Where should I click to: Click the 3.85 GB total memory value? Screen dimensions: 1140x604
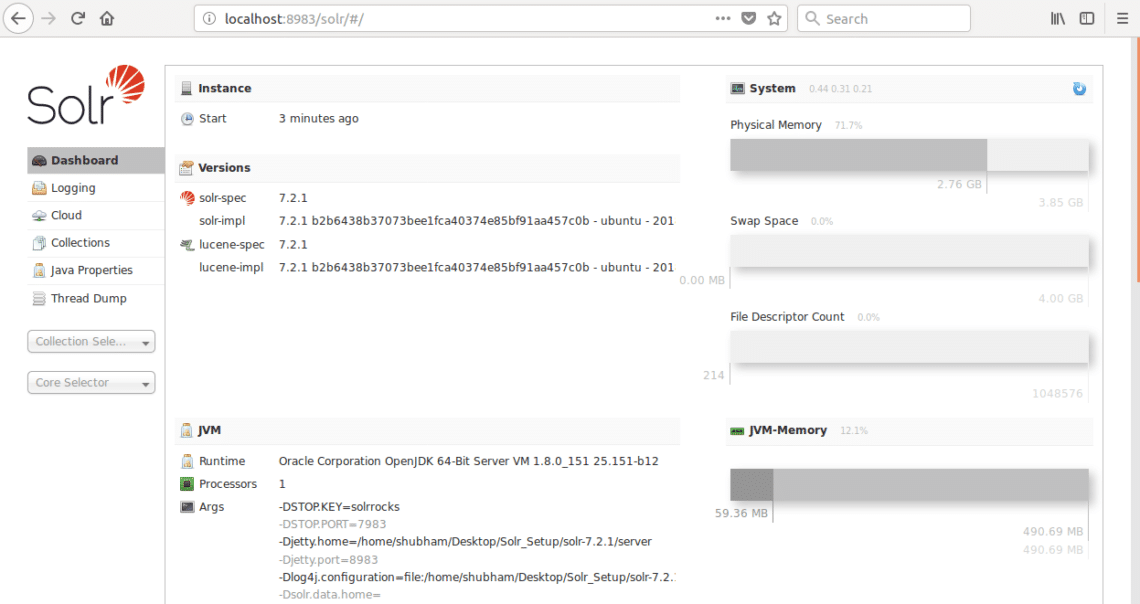pyautogui.click(x=1061, y=203)
